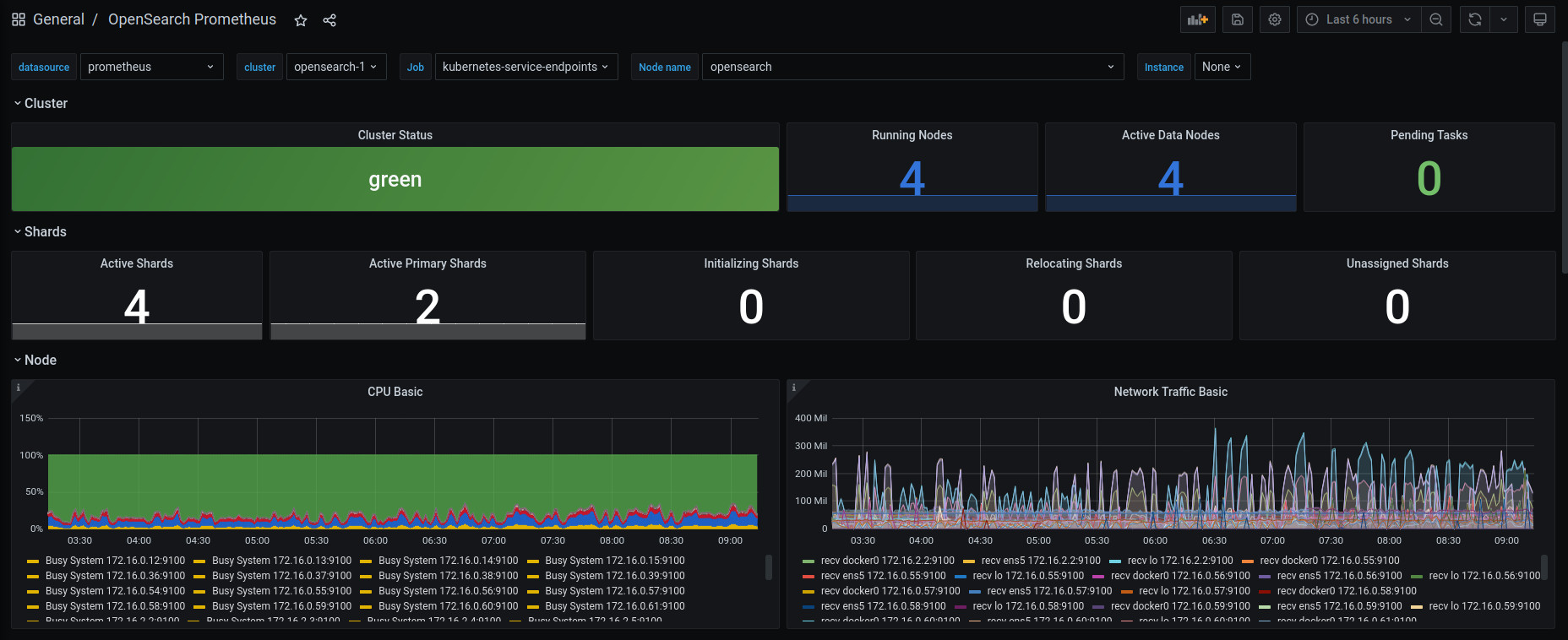Share the dashboard via share icon

click(329, 20)
